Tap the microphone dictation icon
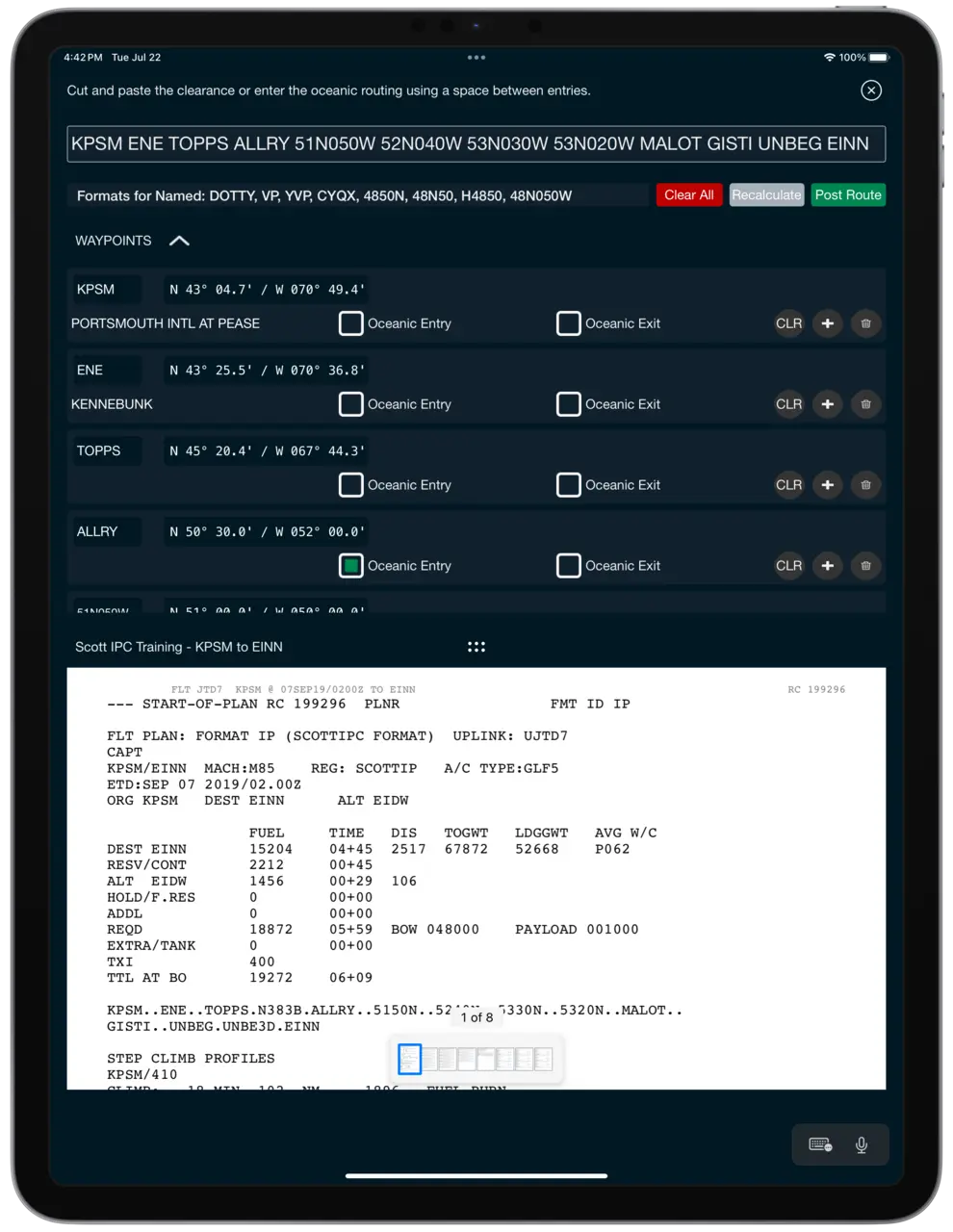 (862, 1144)
